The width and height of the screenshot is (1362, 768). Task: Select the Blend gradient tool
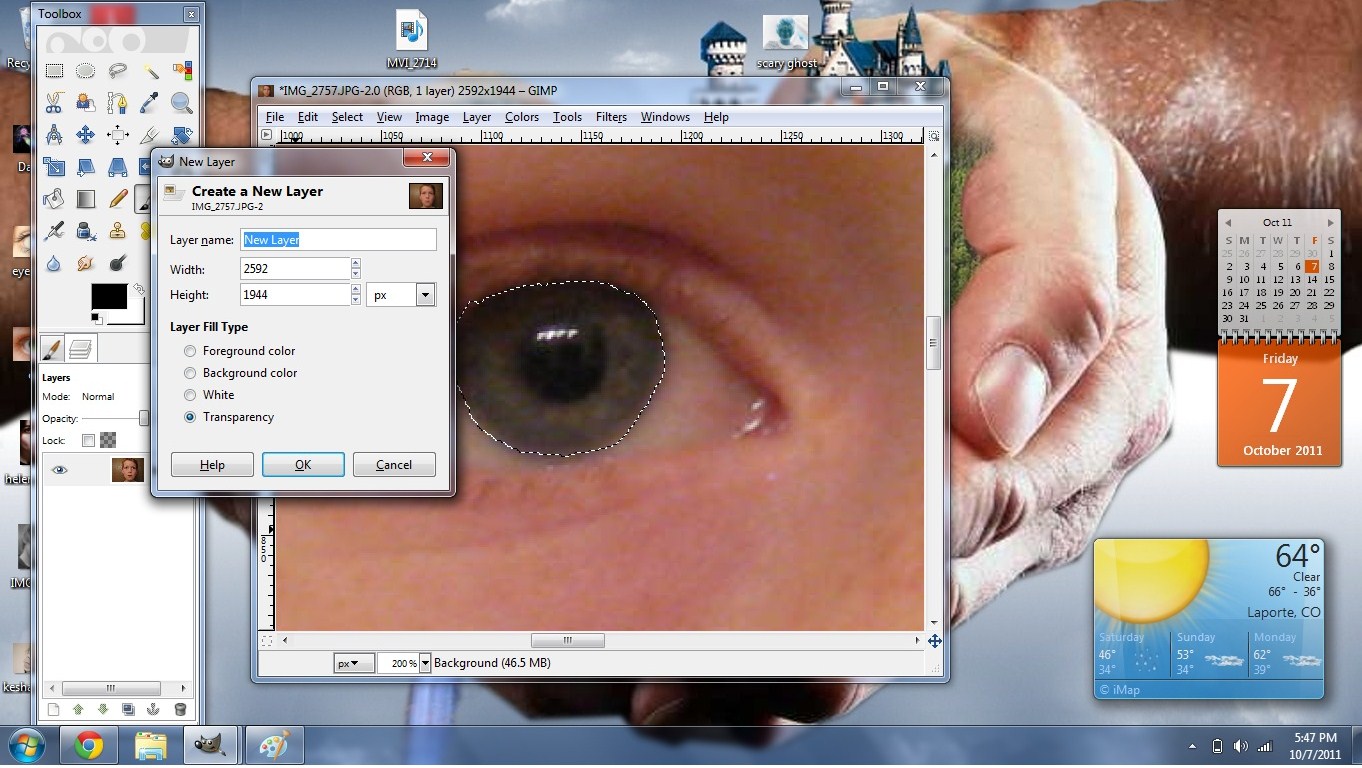[x=86, y=199]
